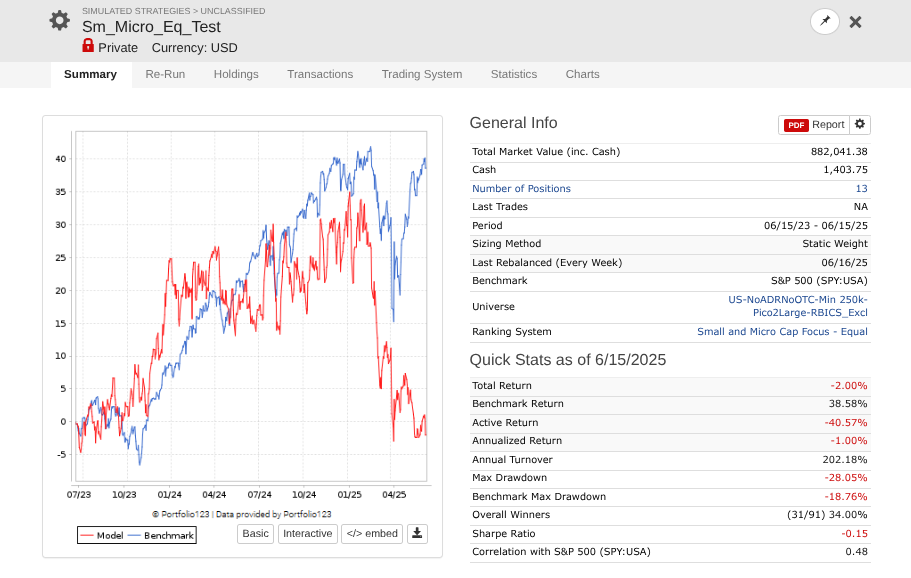The width and height of the screenshot is (911, 578).
Task: Open the embed code button
Action: point(372,533)
